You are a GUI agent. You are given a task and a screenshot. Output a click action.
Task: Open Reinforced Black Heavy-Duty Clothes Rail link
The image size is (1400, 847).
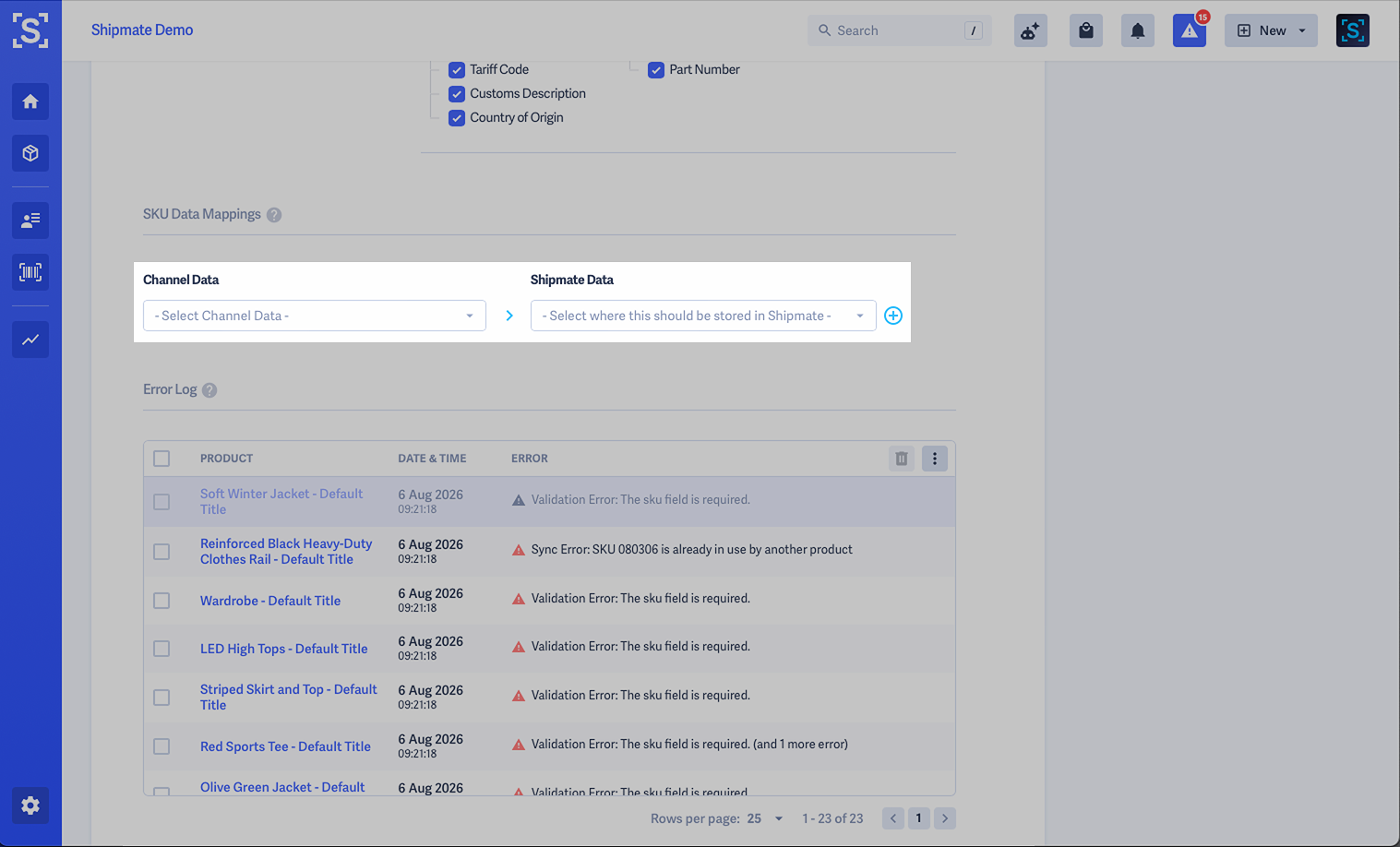[286, 552]
